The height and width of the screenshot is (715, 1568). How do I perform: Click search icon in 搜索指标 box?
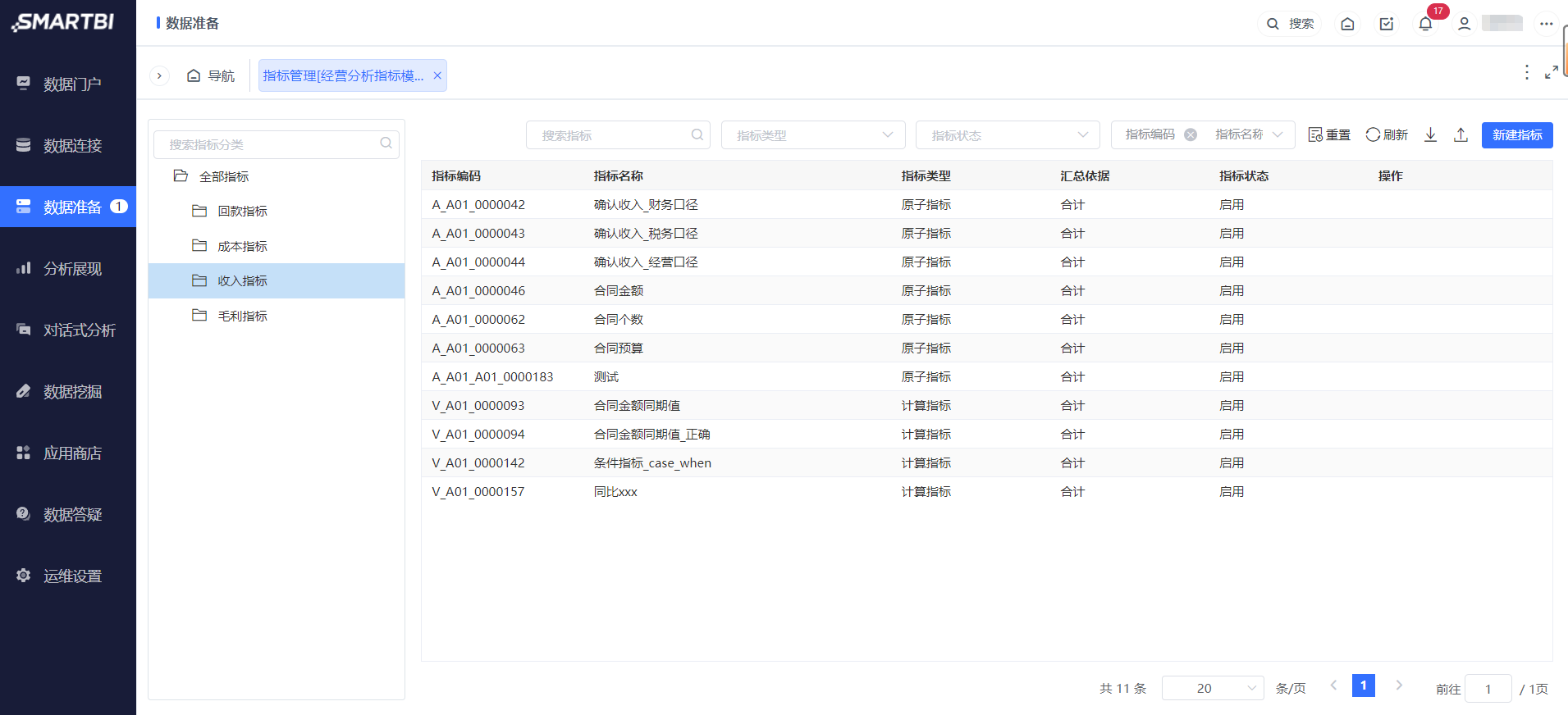(697, 134)
